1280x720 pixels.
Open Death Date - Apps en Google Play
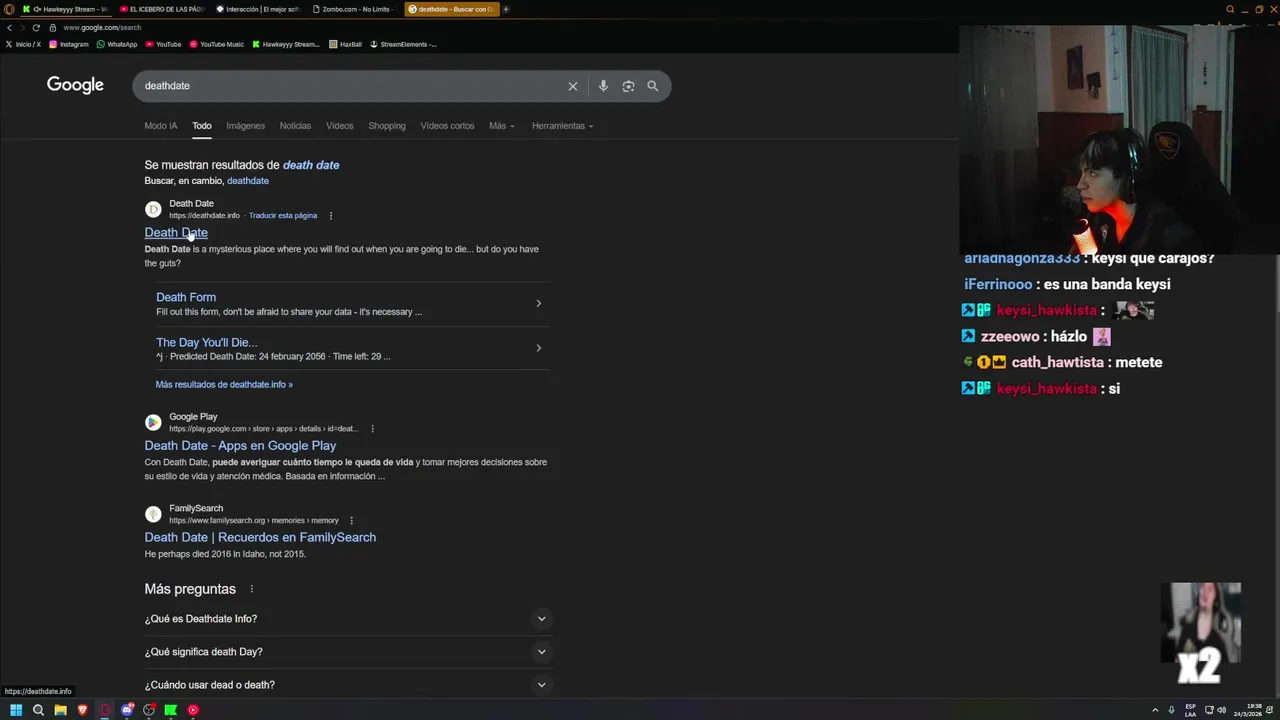point(240,446)
